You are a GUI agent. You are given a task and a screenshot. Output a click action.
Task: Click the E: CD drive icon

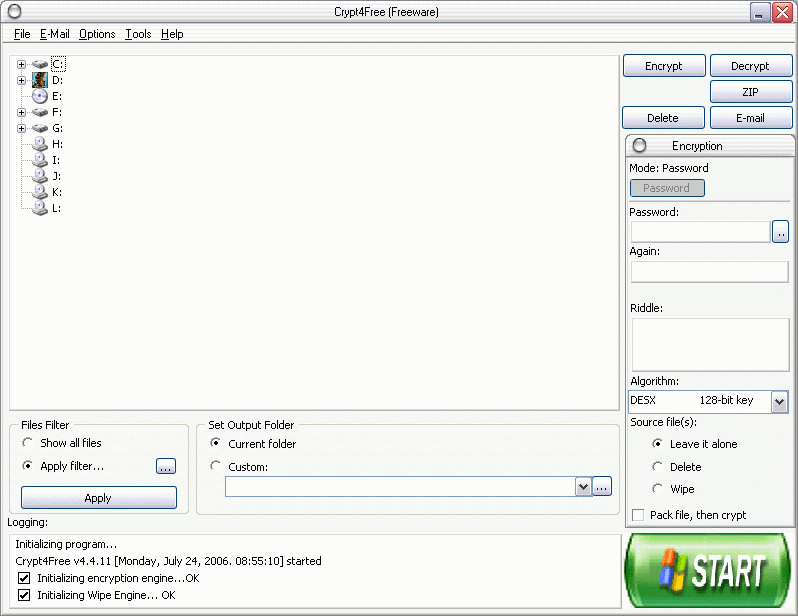pos(40,96)
